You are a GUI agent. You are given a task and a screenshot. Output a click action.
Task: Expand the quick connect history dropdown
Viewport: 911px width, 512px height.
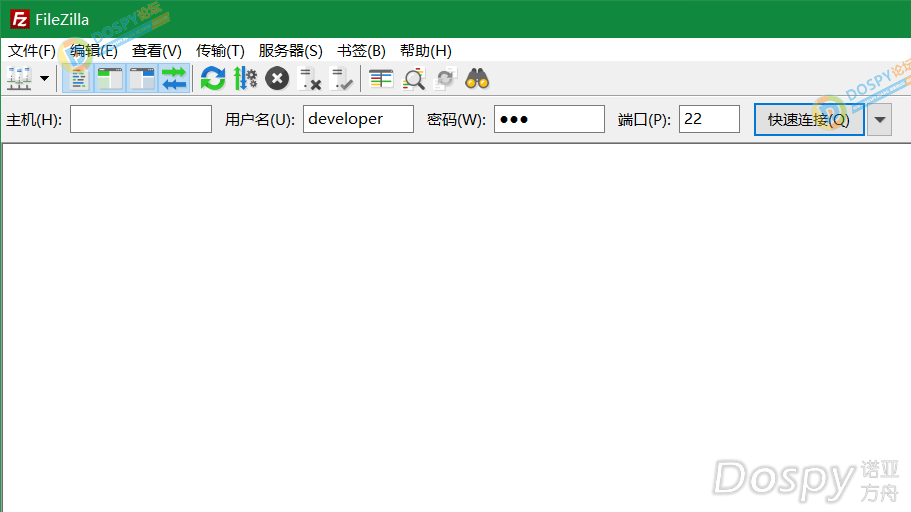point(880,120)
